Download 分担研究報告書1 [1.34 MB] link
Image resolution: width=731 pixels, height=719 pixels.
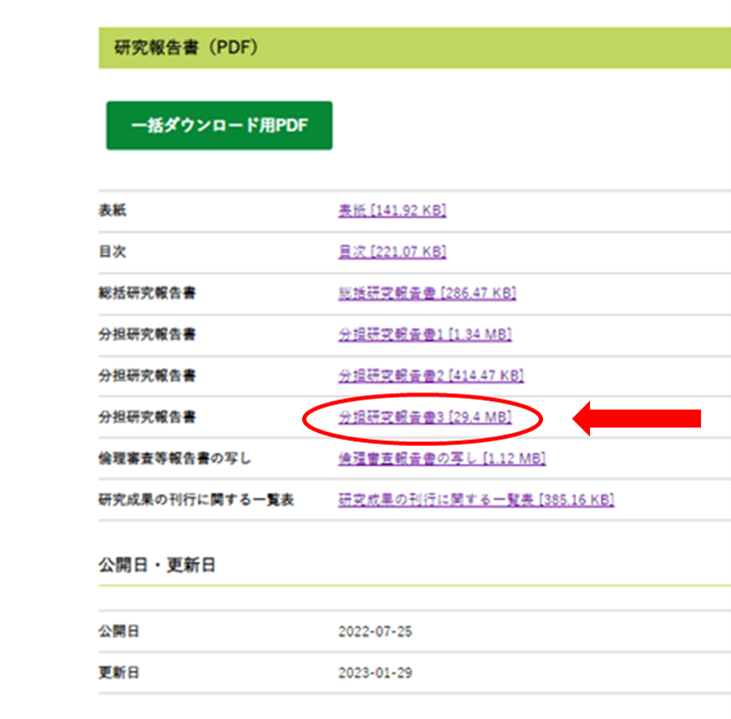coord(425,334)
